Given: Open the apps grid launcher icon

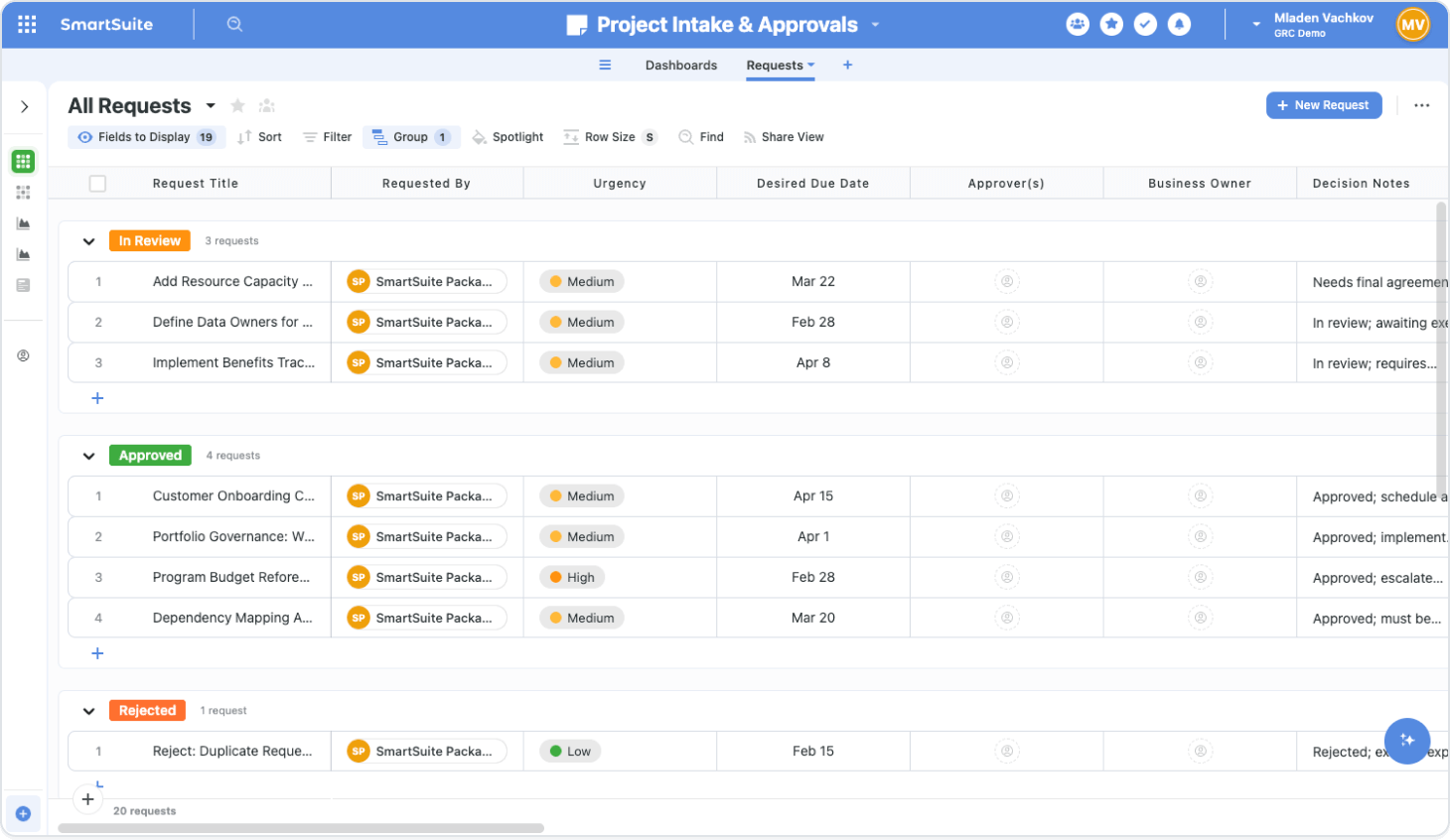Looking at the screenshot, I should pyautogui.click(x=27, y=25).
